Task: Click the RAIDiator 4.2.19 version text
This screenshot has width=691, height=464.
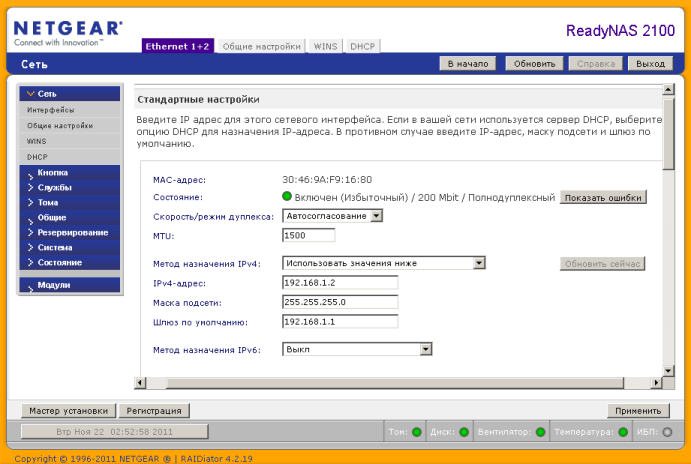Action: (216, 459)
